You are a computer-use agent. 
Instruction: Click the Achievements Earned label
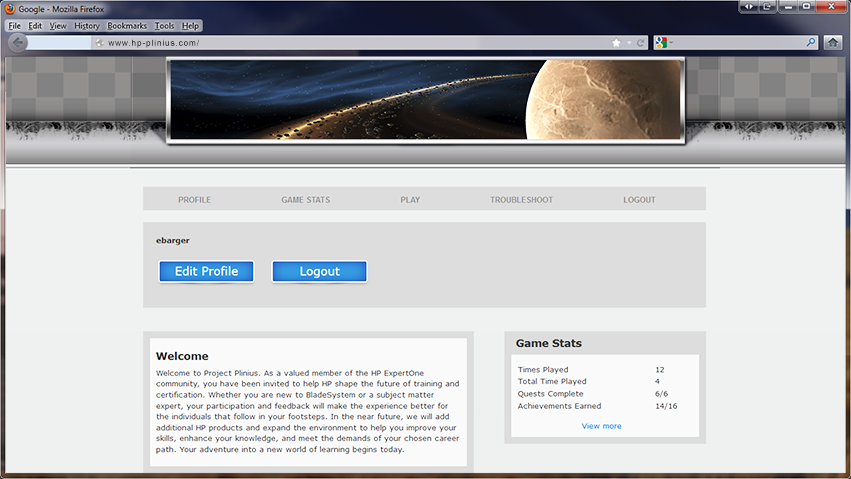tap(559, 406)
